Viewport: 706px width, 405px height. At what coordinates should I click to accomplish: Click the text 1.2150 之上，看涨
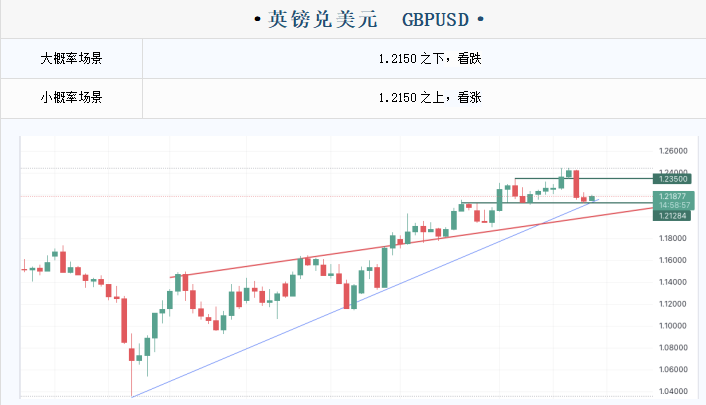click(430, 98)
